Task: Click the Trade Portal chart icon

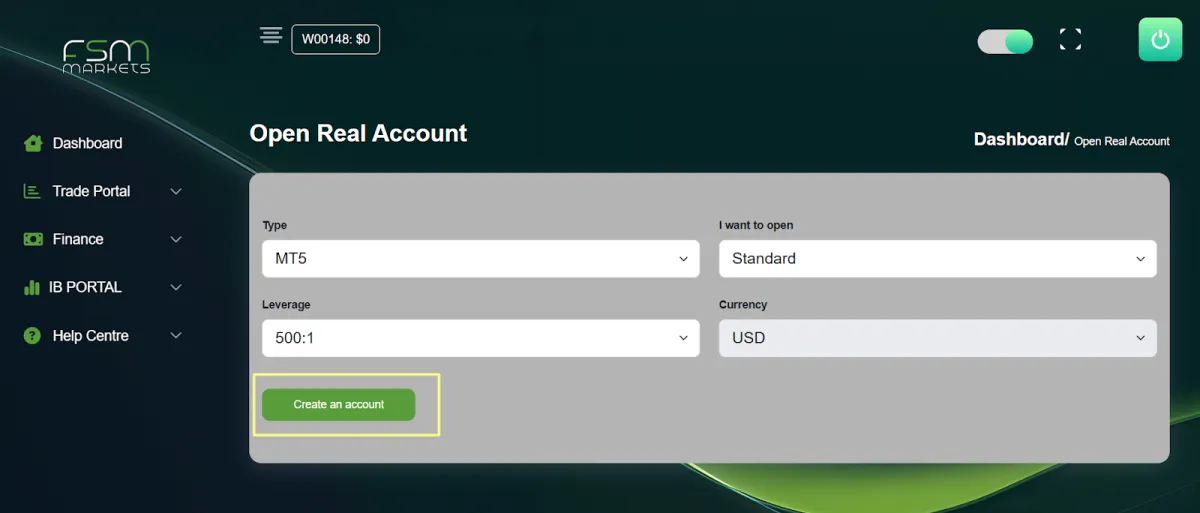Action: 32,191
